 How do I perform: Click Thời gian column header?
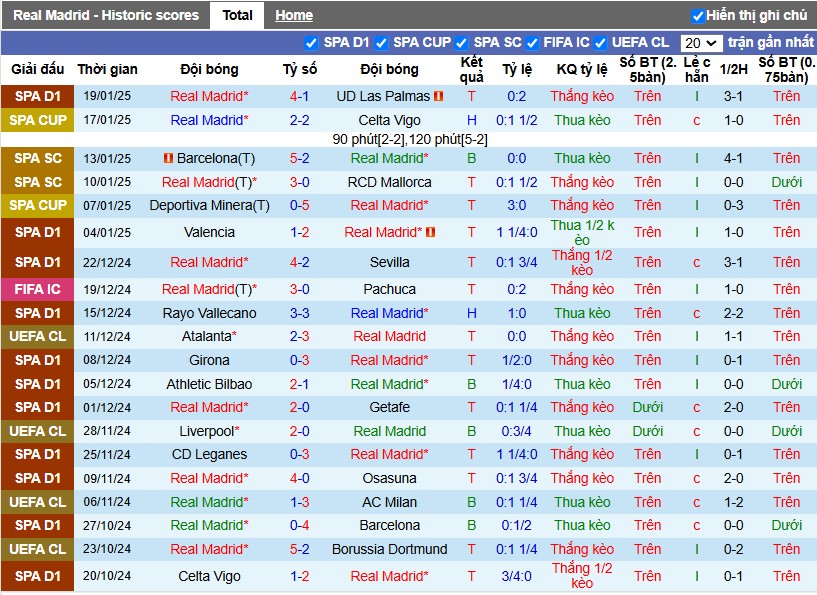[x=107, y=69]
